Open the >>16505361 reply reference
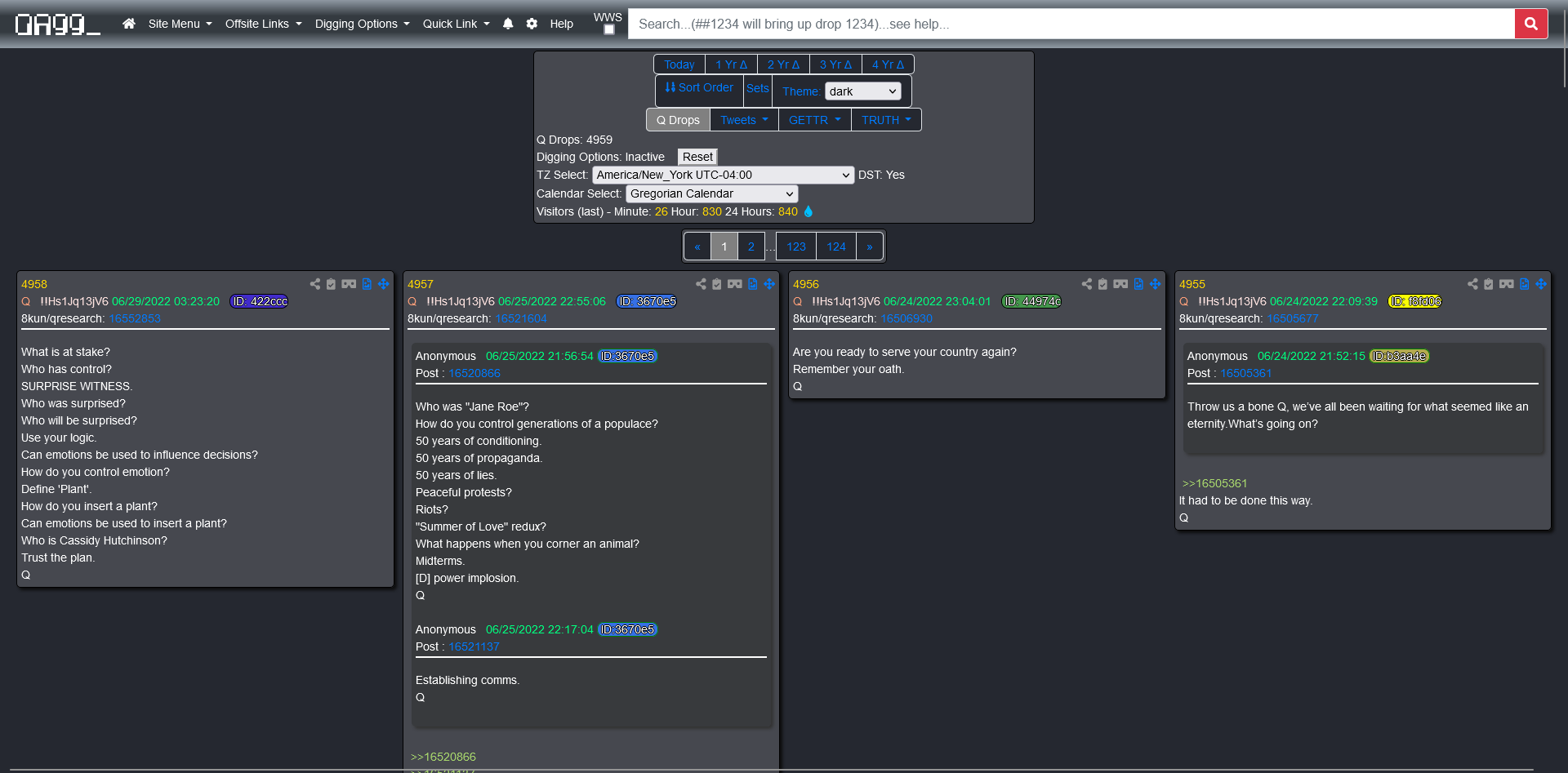Viewport: 1568px width, 773px height. 1214,483
